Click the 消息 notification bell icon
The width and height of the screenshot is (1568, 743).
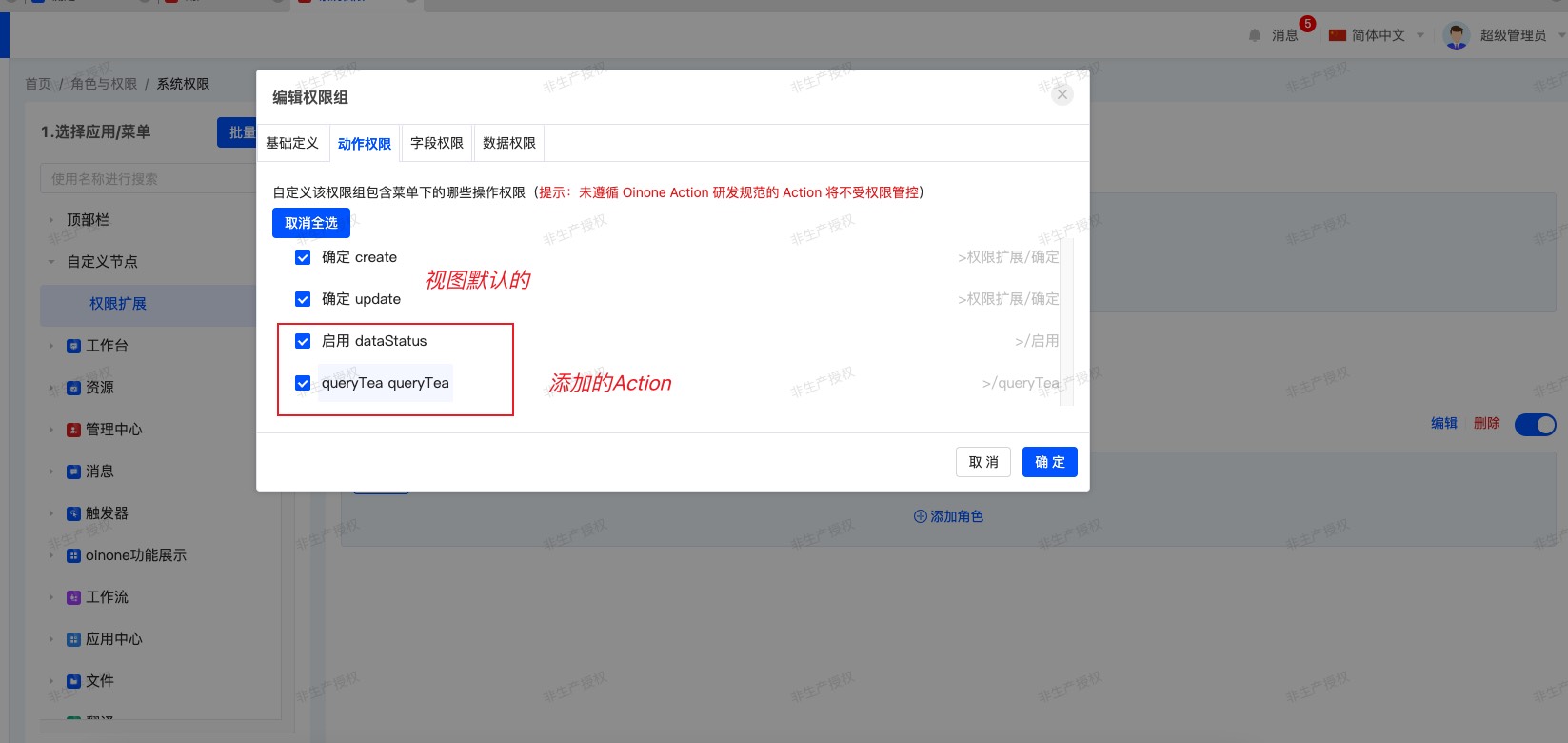tap(1255, 35)
